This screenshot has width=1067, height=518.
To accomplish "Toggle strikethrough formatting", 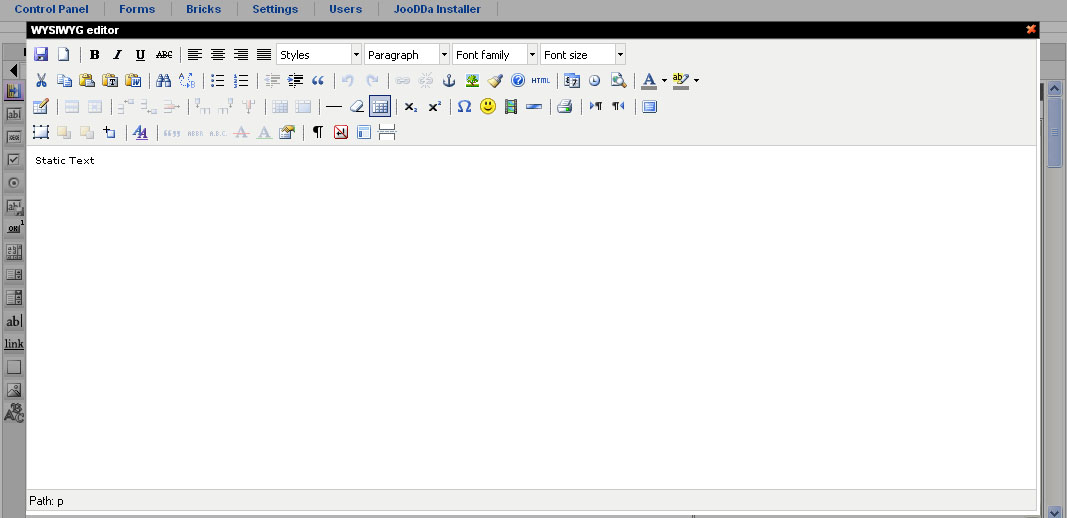I will [x=164, y=54].
